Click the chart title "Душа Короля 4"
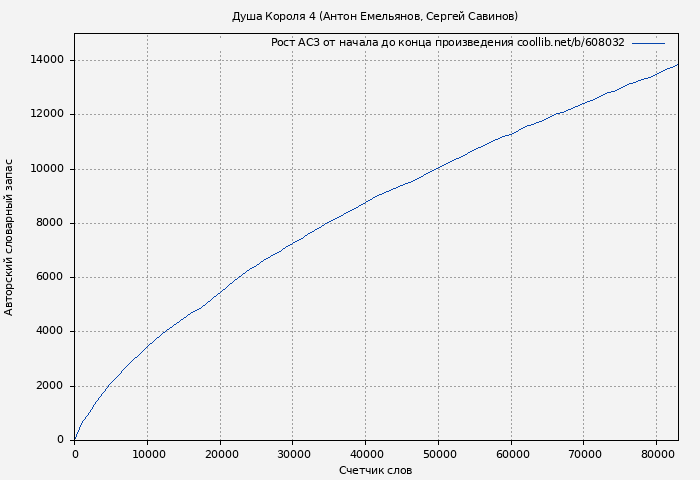The width and height of the screenshot is (700, 480). point(375,16)
